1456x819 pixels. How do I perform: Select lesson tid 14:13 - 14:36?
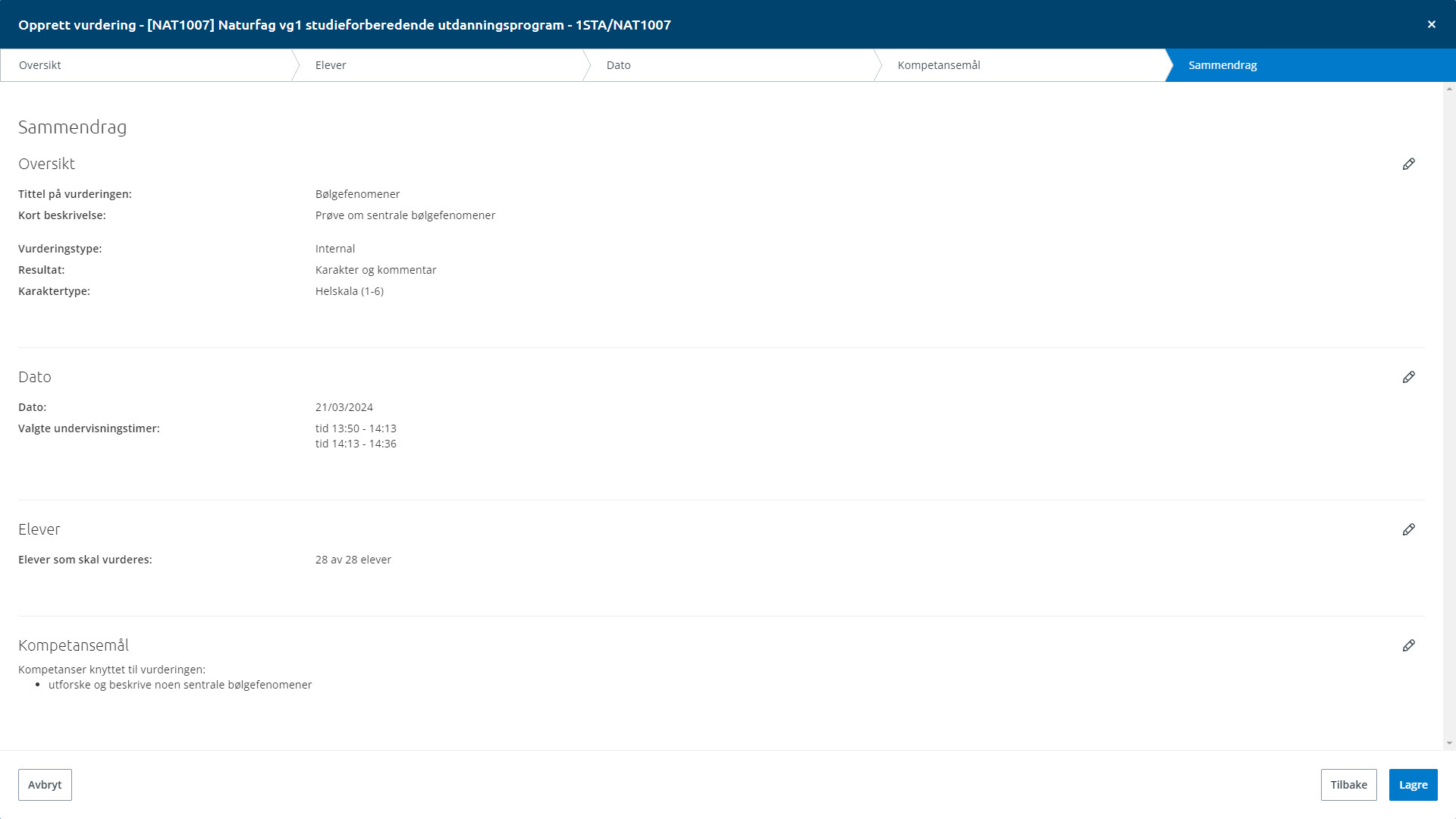coord(356,444)
